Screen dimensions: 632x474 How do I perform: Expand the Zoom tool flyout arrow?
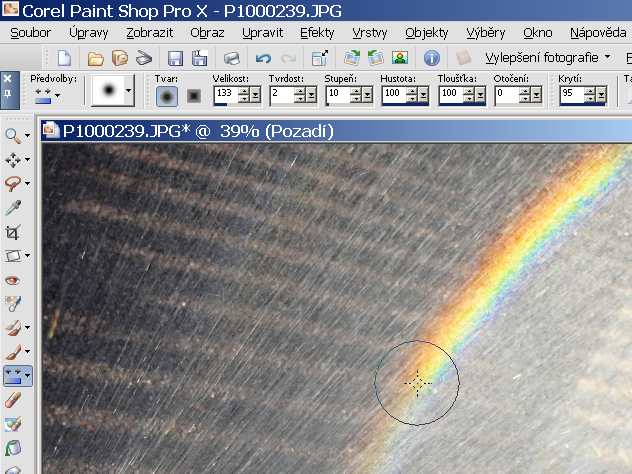27,136
